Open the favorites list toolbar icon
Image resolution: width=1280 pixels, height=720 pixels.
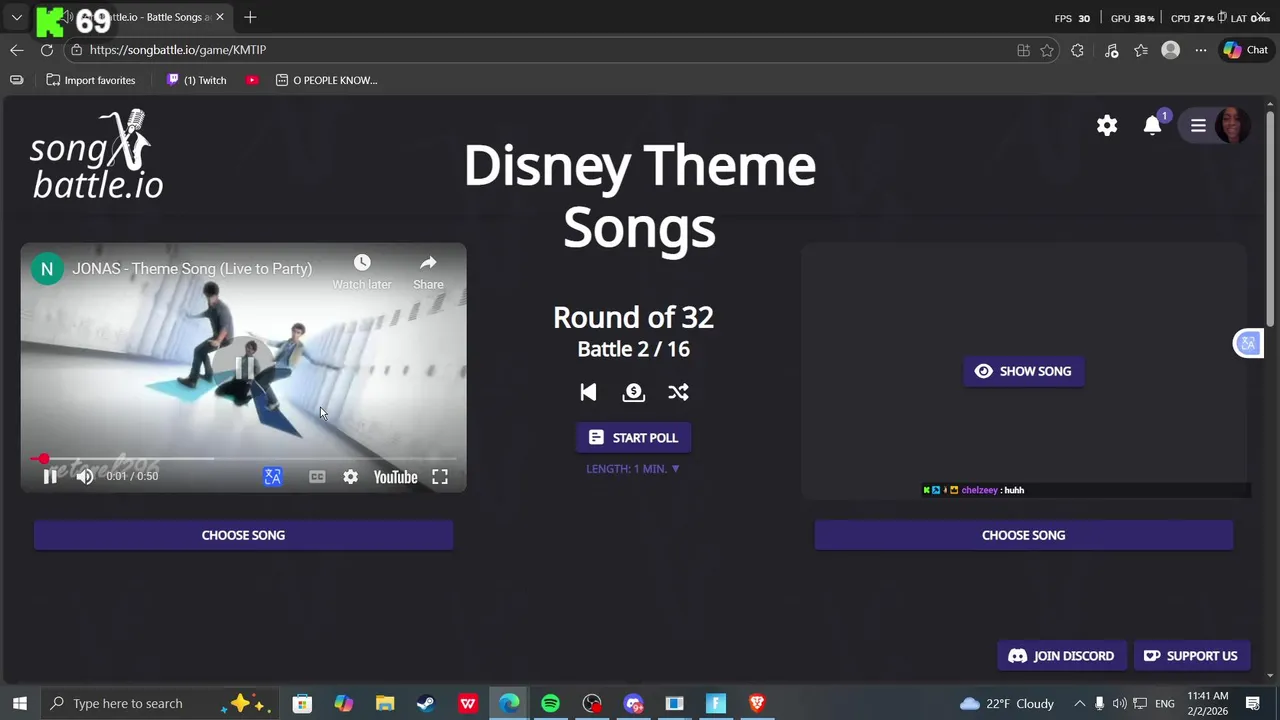[1141, 50]
